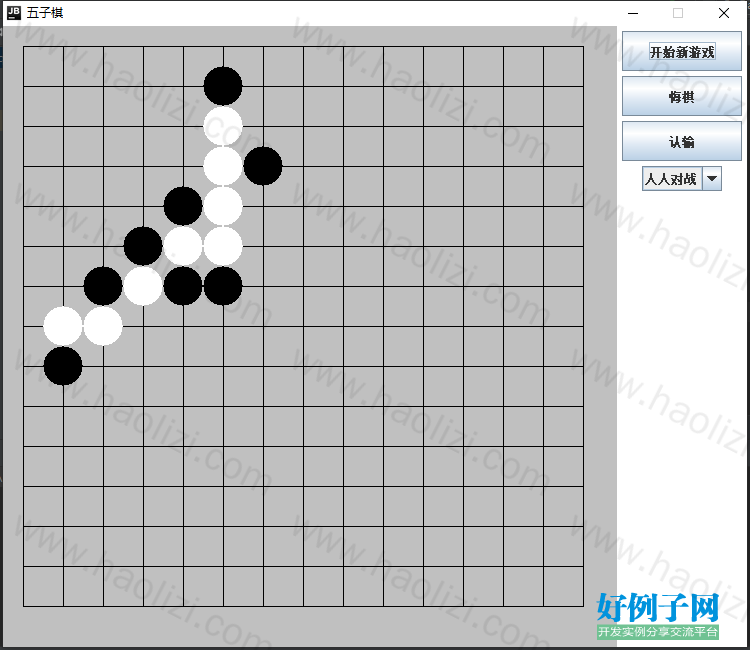Image resolution: width=750 pixels, height=650 pixels.
Task: Minimize the 五子棋 window
Action: pyautogui.click(x=633, y=13)
